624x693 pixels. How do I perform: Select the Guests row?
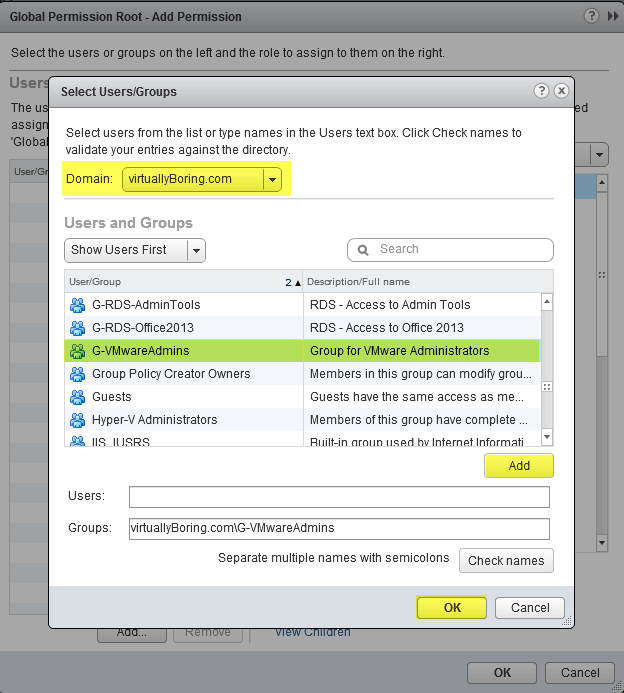302,397
